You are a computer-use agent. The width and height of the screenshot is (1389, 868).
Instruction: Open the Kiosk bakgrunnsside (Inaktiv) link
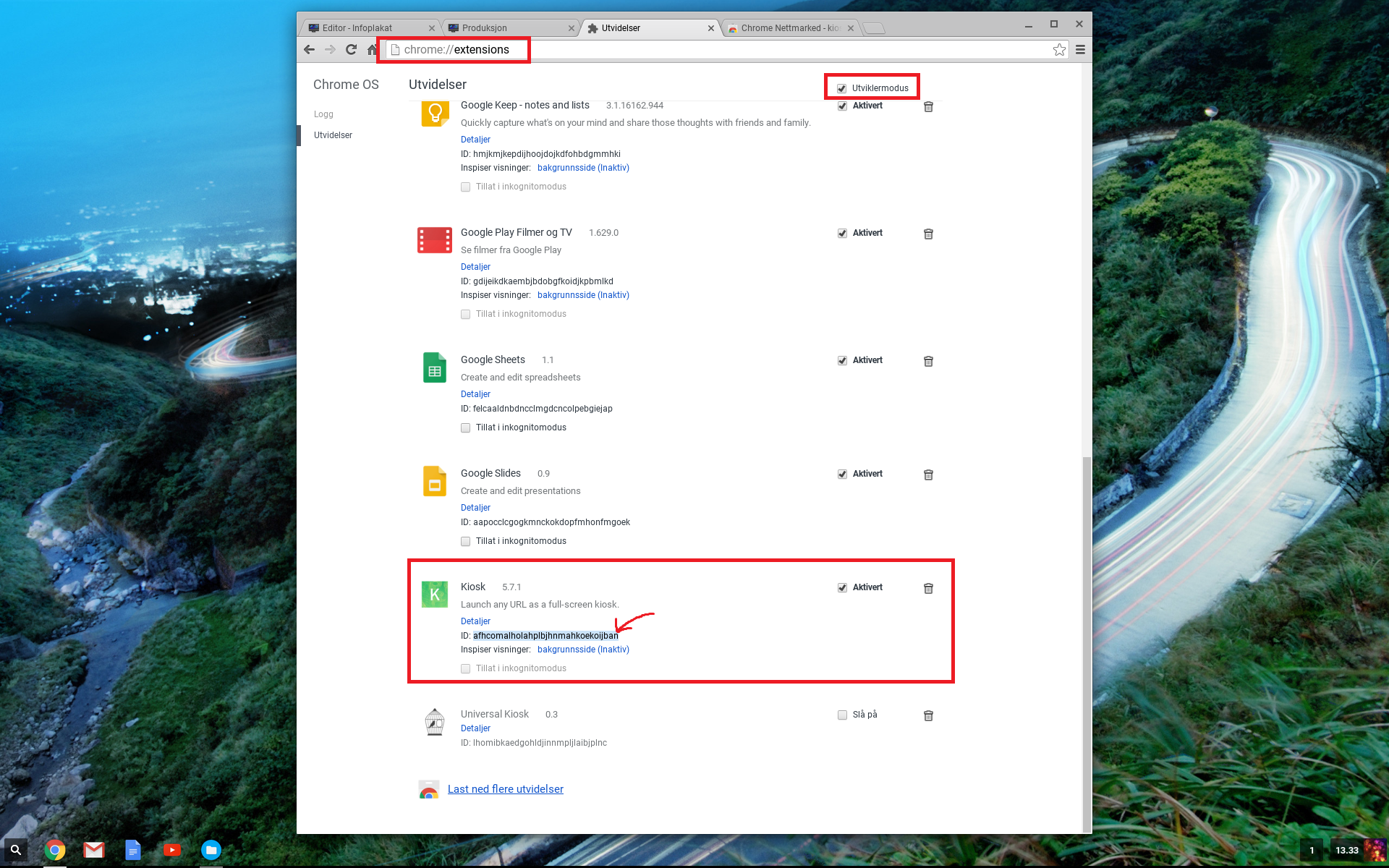583,650
